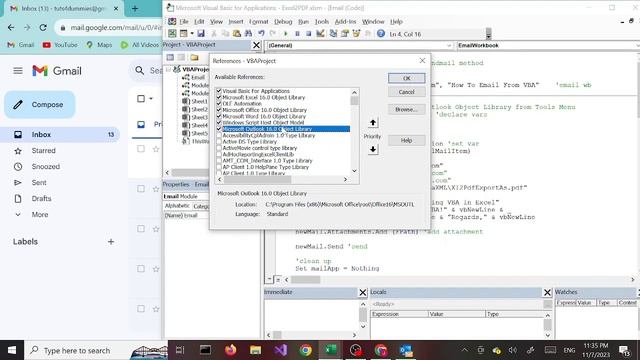Image resolution: width=640 pixels, height=360 pixels.
Task: Move reference priority up with the arrow
Action: (373, 122)
